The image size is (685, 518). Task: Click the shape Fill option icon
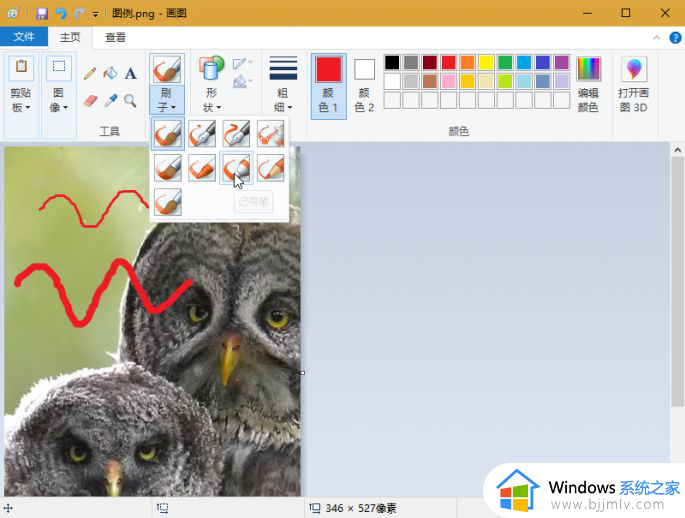click(x=242, y=81)
